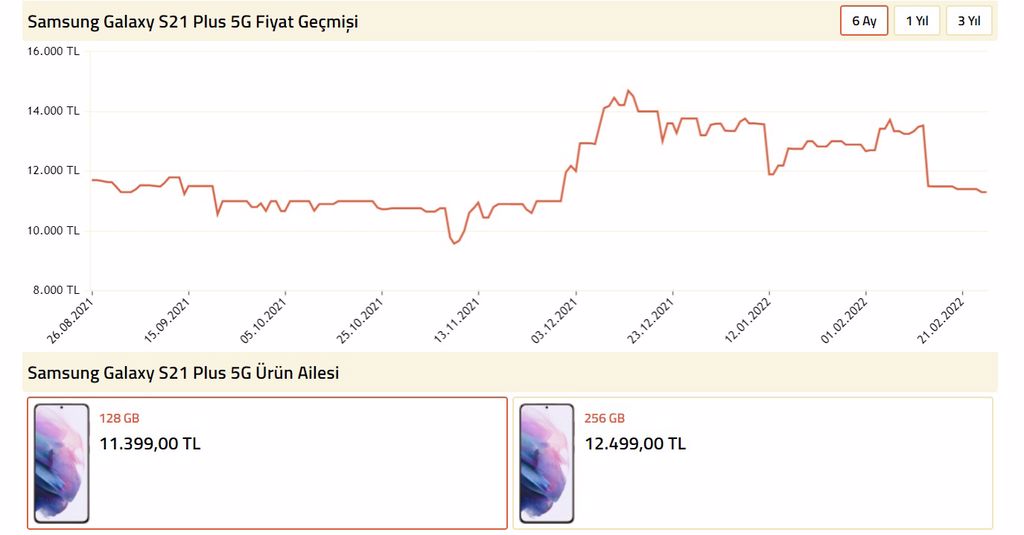
Task: Select the 256 GB variant label
Action: click(604, 418)
